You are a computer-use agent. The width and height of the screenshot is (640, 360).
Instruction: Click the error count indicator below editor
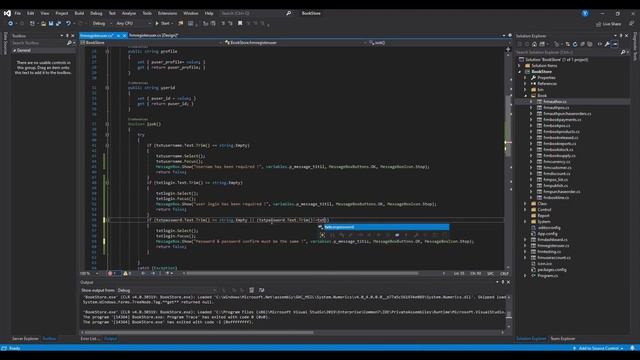click(x=113, y=273)
